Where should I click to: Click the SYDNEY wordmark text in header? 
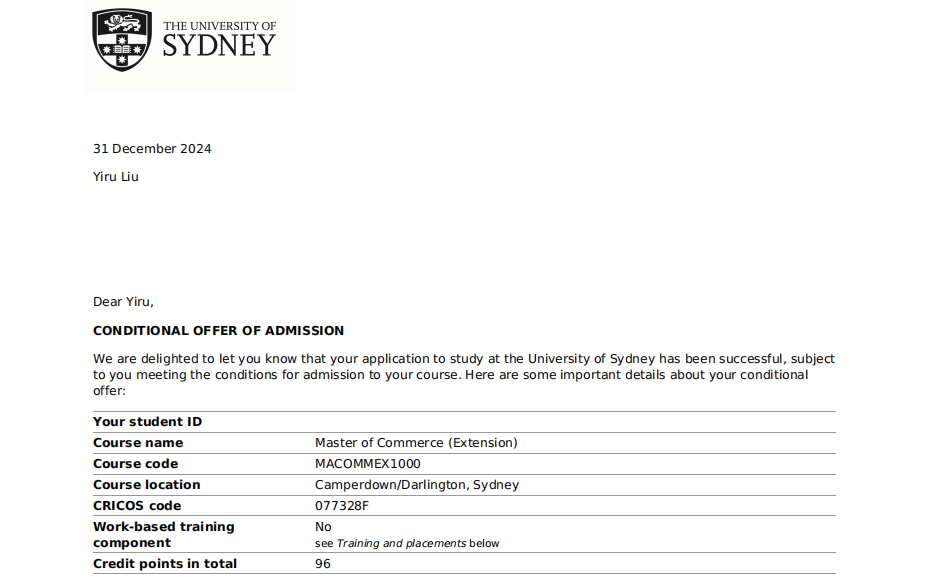[x=218, y=46]
